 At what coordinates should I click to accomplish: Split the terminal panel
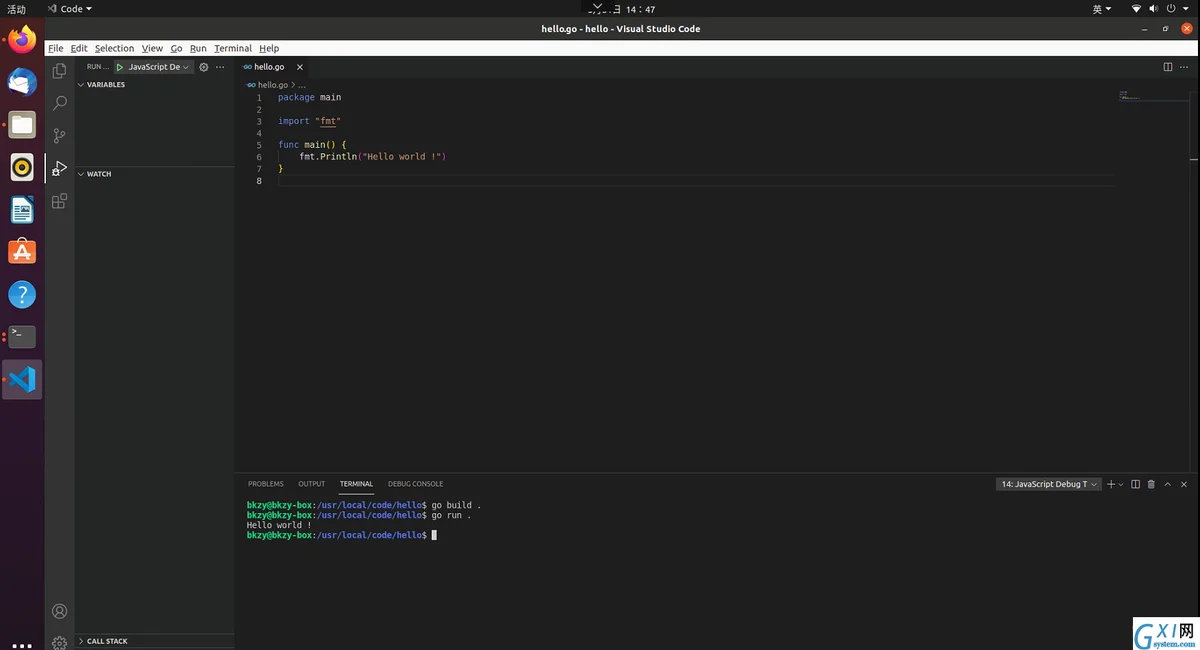tap(1135, 484)
